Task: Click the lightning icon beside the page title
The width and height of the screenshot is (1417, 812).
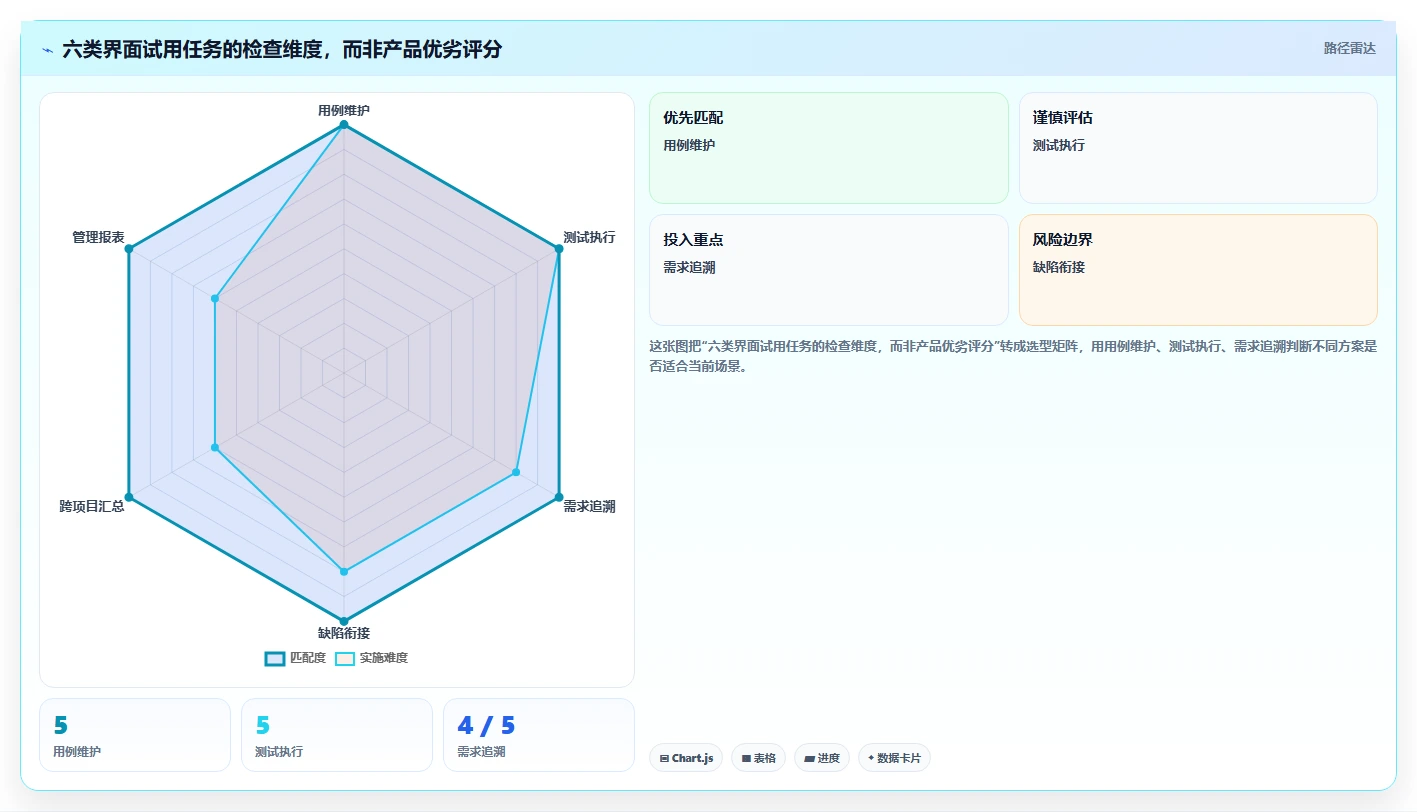Action: point(47,49)
